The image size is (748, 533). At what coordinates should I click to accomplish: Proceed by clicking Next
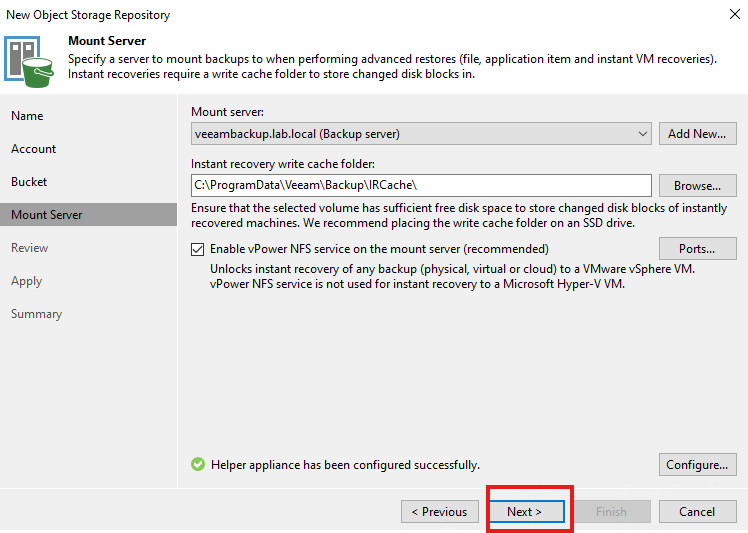[524, 512]
